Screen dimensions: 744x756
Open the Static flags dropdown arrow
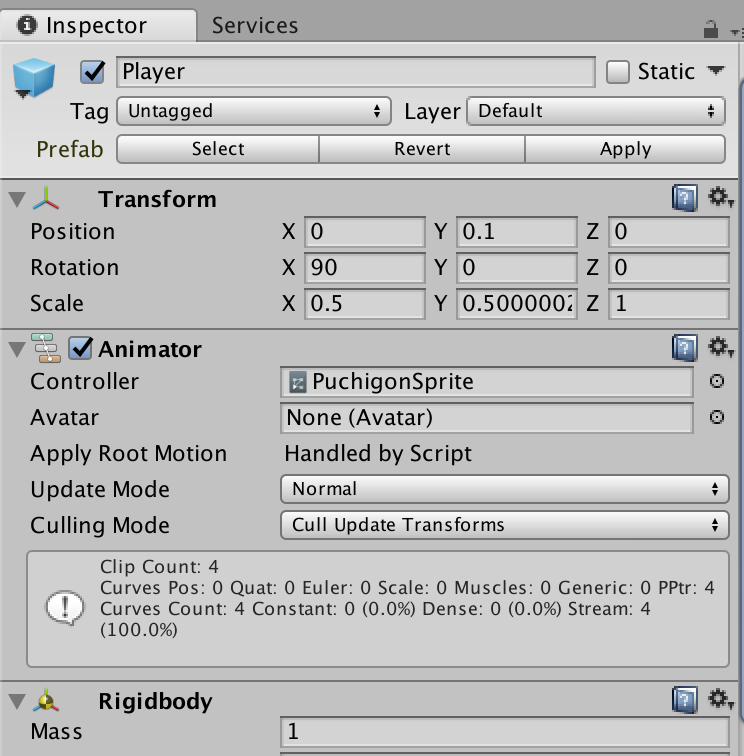[x=716, y=71]
